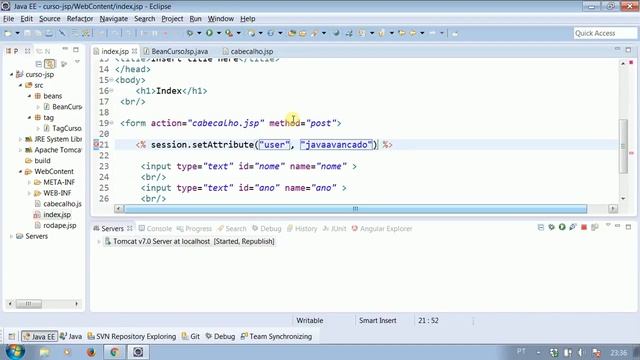This screenshot has height=360, width=640.
Task: Maximize the Servers view panel
Action: 628,227
